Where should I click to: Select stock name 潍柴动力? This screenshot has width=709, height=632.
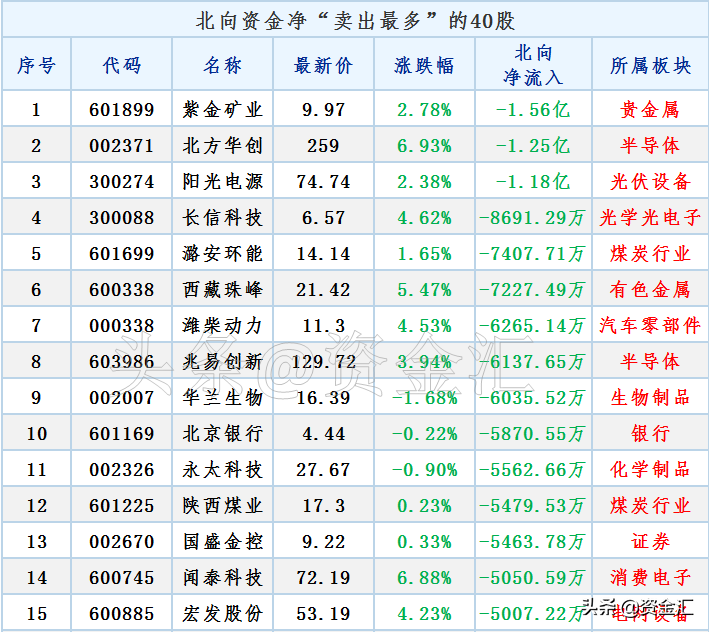(222, 326)
